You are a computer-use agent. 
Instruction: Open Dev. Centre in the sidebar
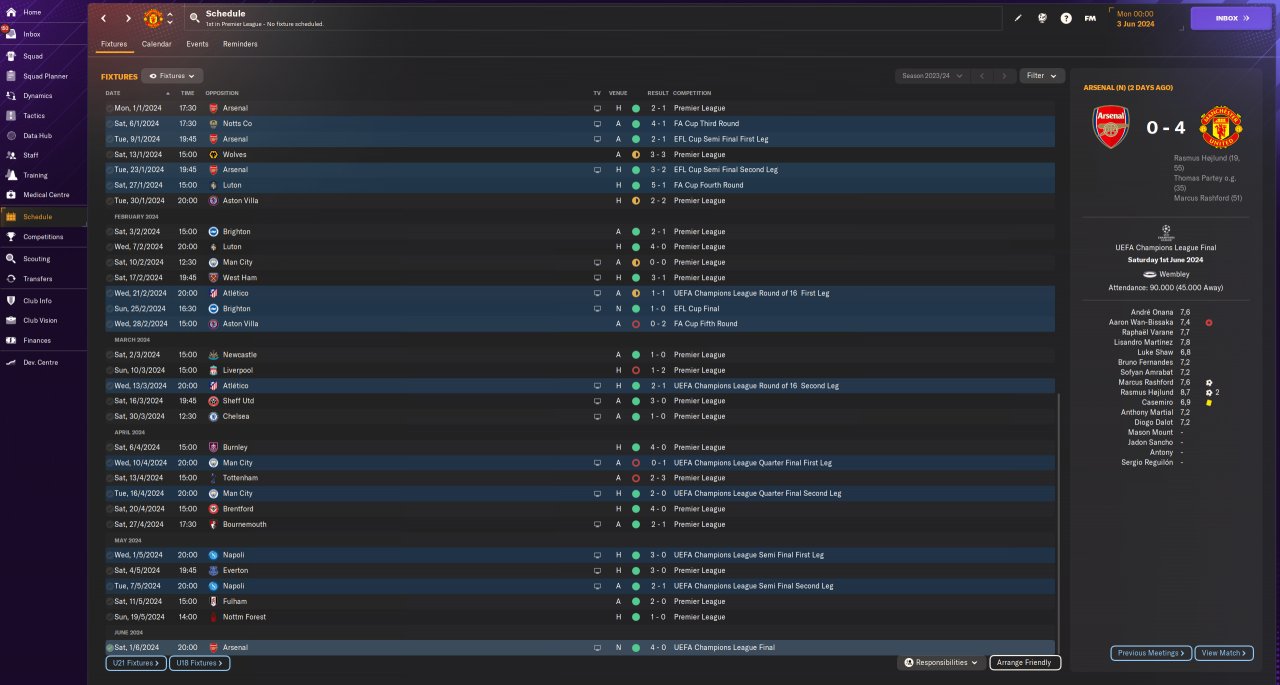39,363
